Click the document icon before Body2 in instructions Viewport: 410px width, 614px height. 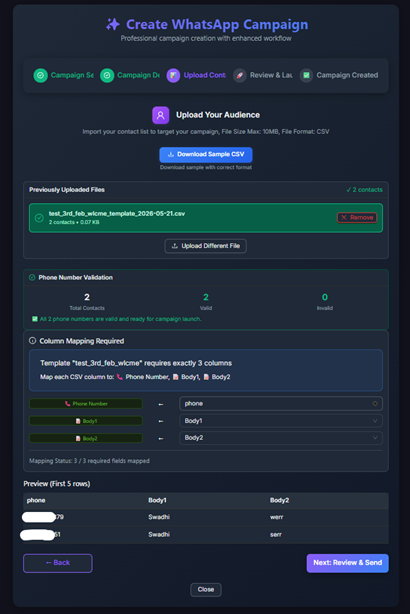tap(206, 377)
